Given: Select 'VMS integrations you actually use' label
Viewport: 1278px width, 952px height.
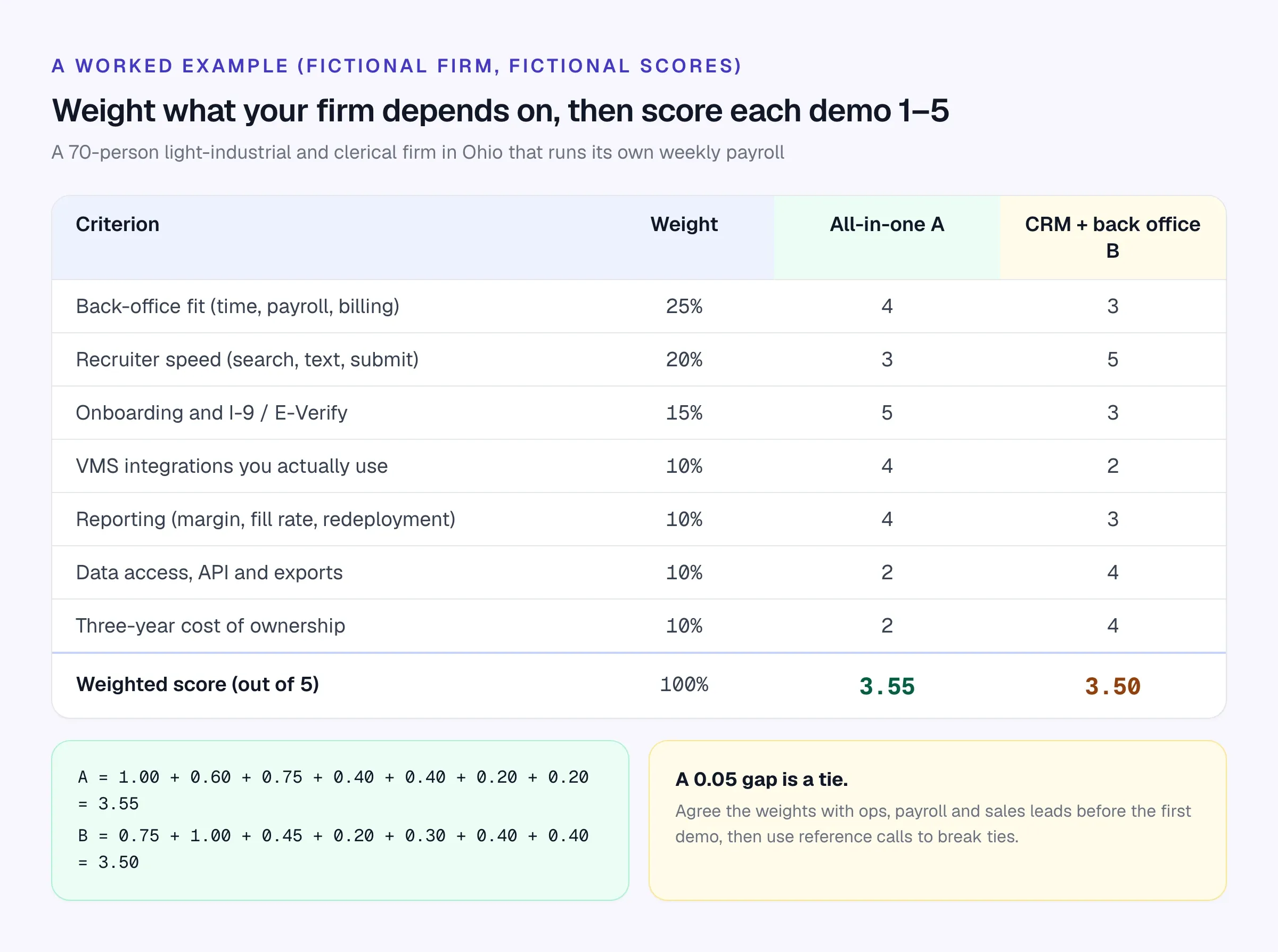Looking at the screenshot, I should pos(232,466).
